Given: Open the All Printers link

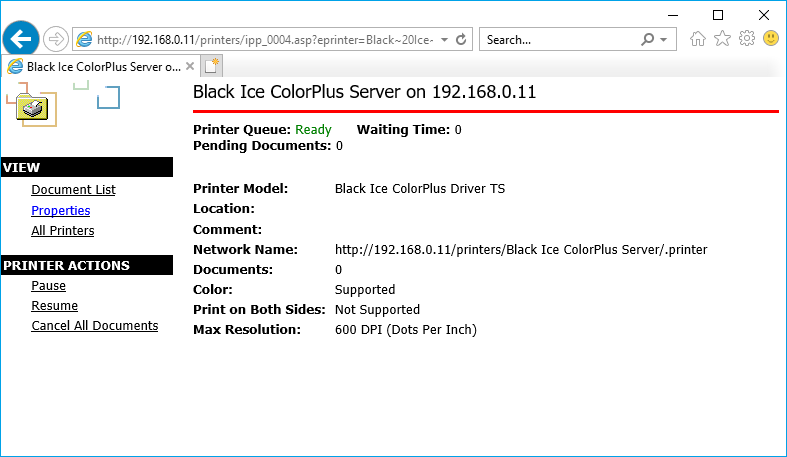Looking at the screenshot, I should 63,231.
